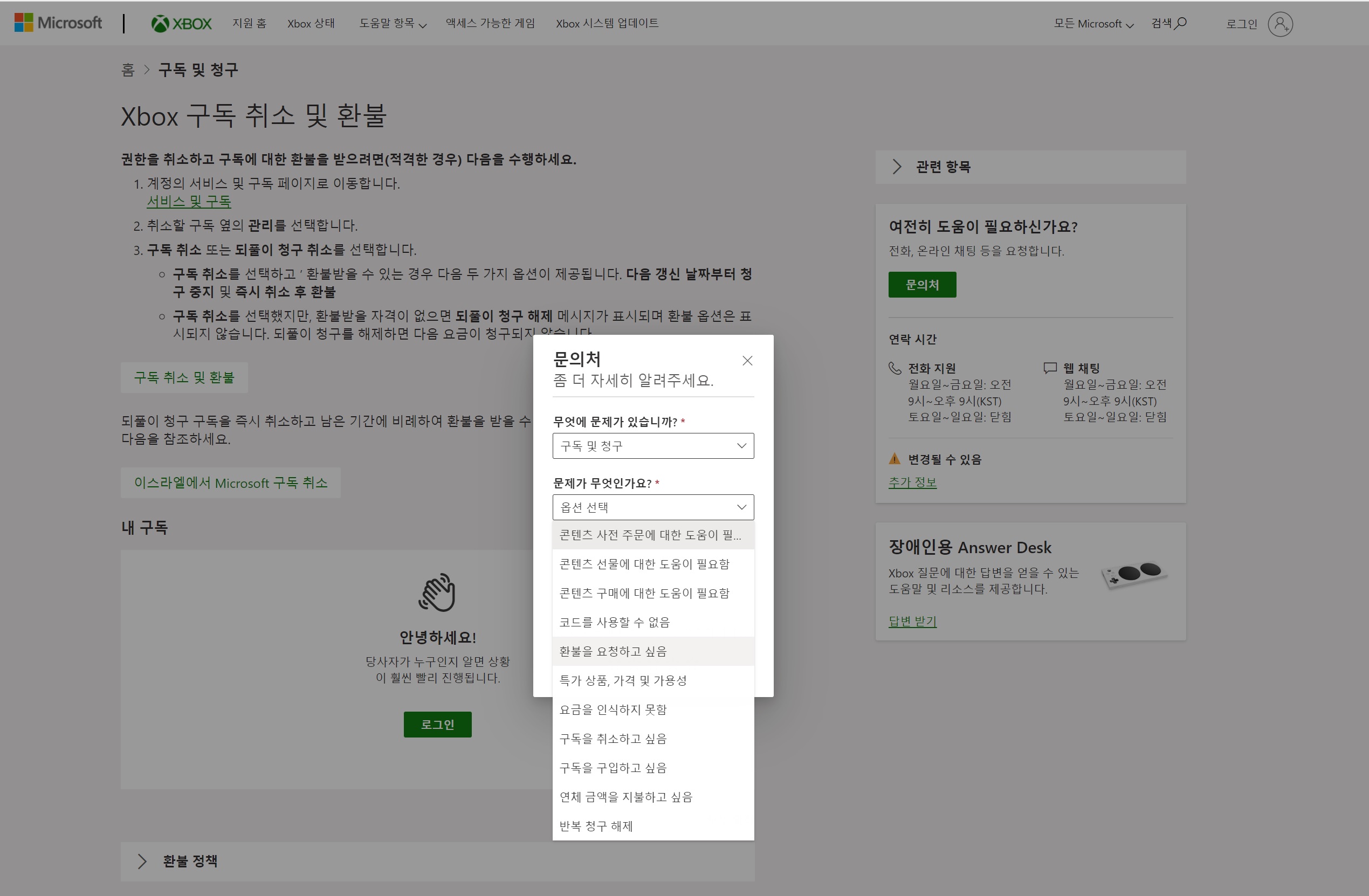Click the 장애인용 Answer Desk heading
1369x896 pixels.
970,547
